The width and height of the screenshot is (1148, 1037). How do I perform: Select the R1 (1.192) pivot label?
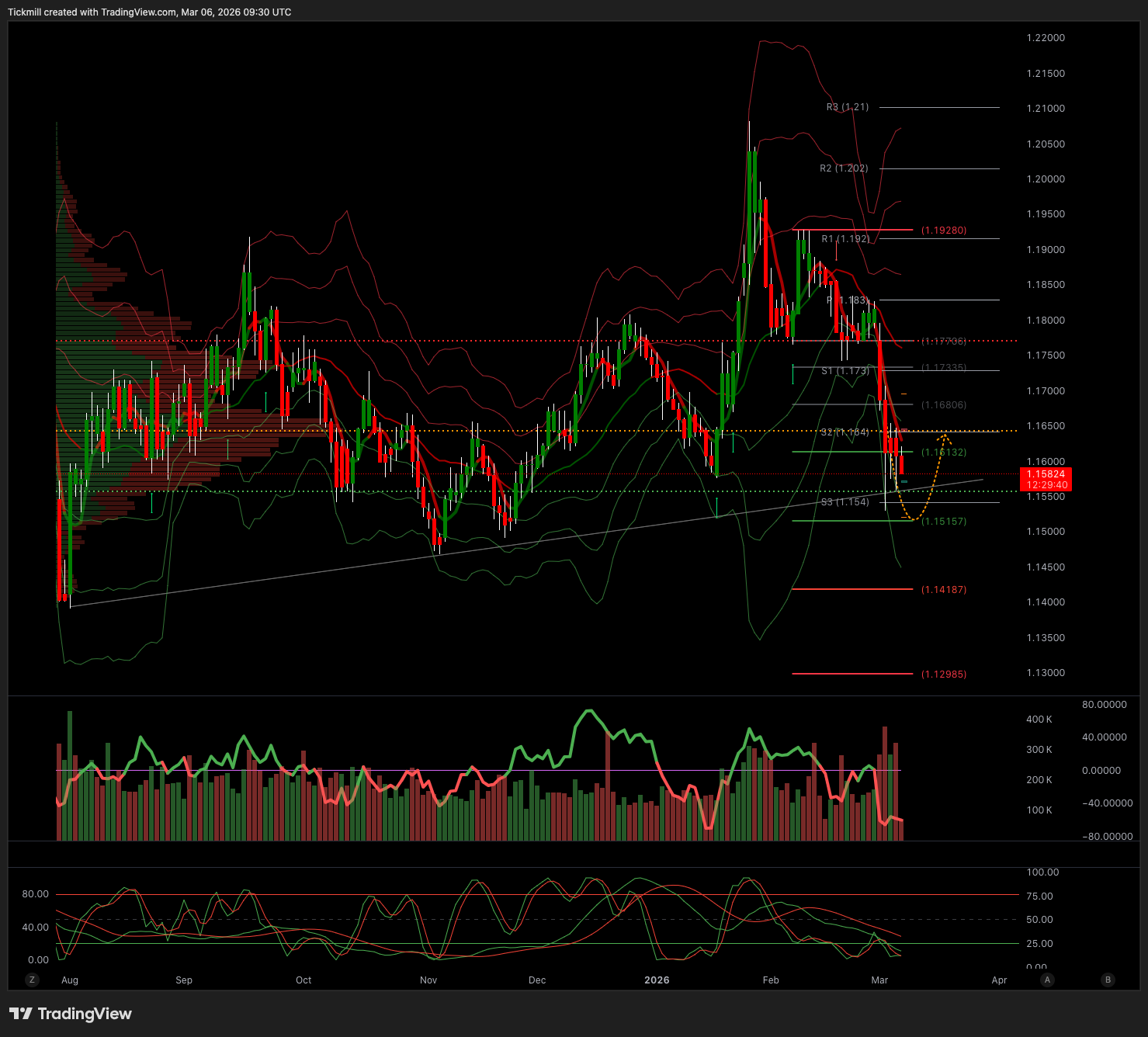pyautogui.click(x=845, y=239)
